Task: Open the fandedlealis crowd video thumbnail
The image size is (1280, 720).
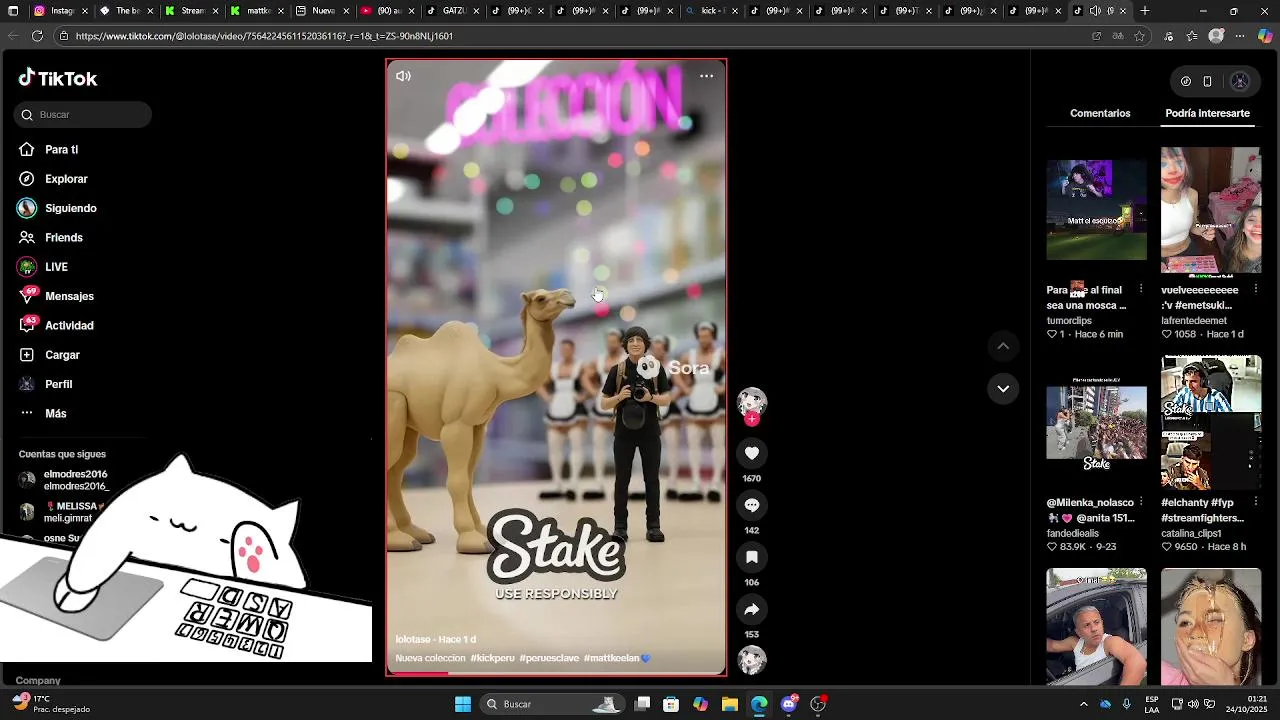Action: [x=1096, y=422]
